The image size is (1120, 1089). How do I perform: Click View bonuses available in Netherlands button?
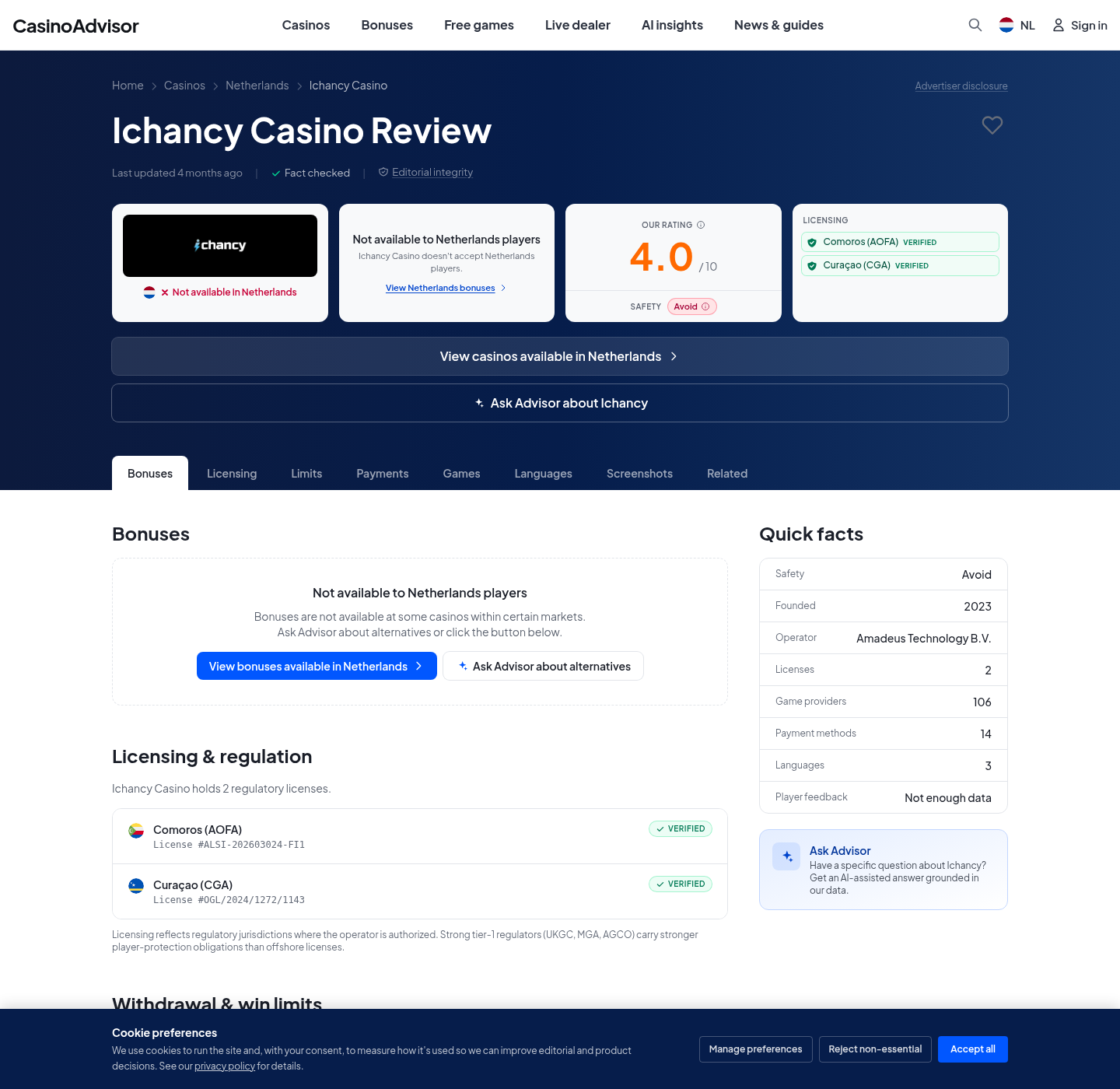(x=317, y=666)
